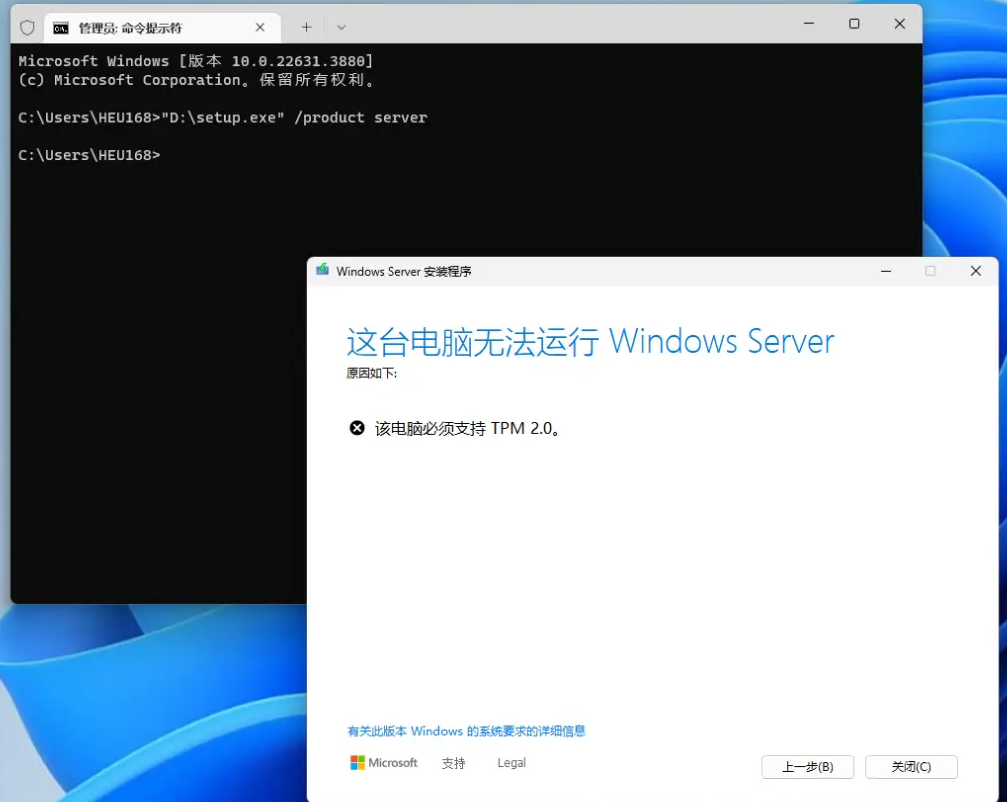The width and height of the screenshot is (1007, 802).
Task: Close the 命令提示符 terminal tab
Action: 260,27
